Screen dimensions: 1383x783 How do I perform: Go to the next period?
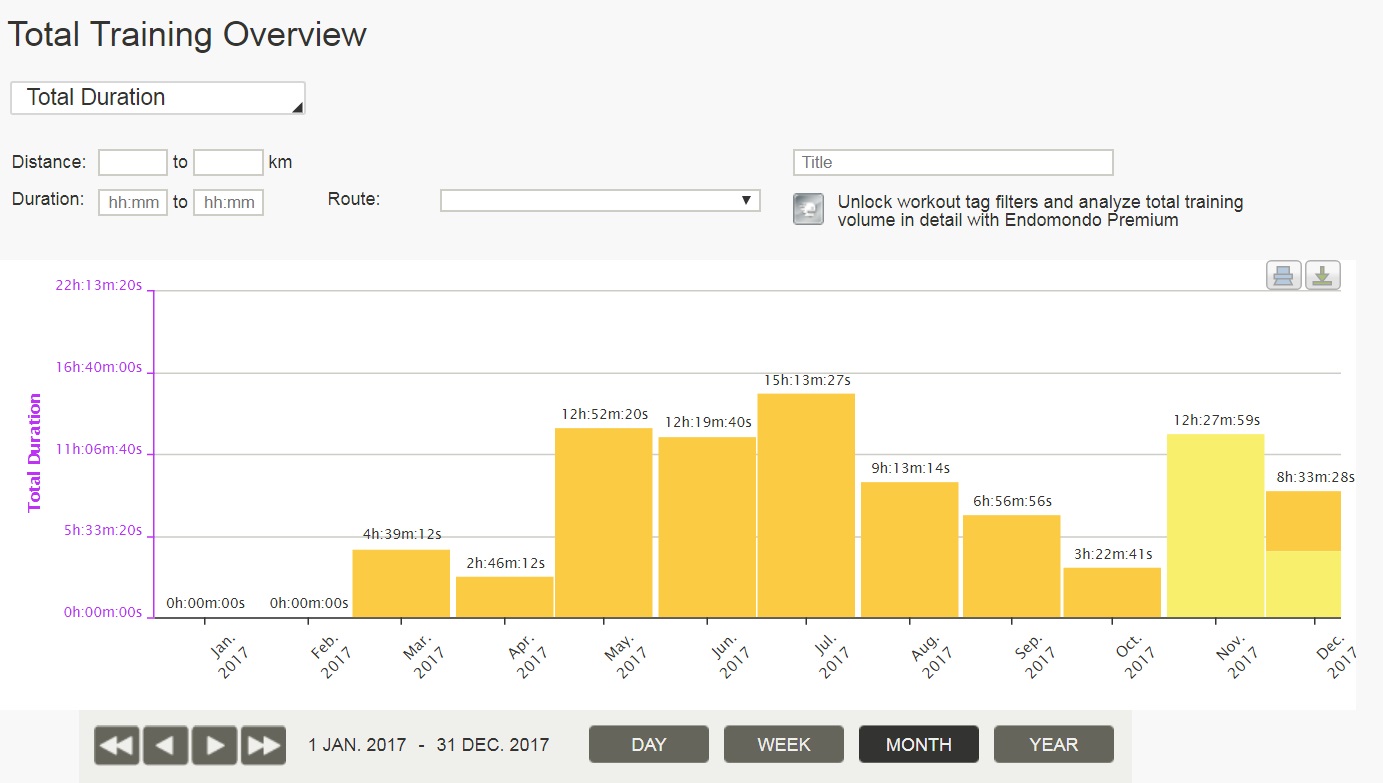click(214, 745)
